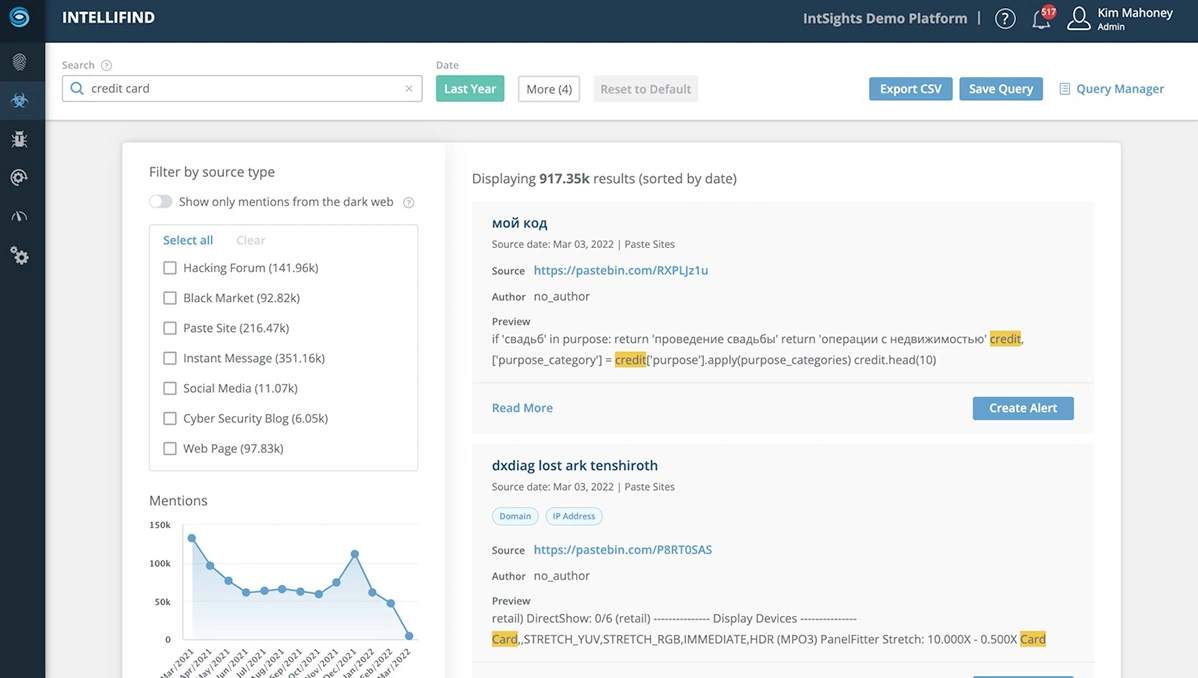This screenshot has width=1198, height=678.
Task: Click the first result's Create Alert button
Action: click(1022, 408)
